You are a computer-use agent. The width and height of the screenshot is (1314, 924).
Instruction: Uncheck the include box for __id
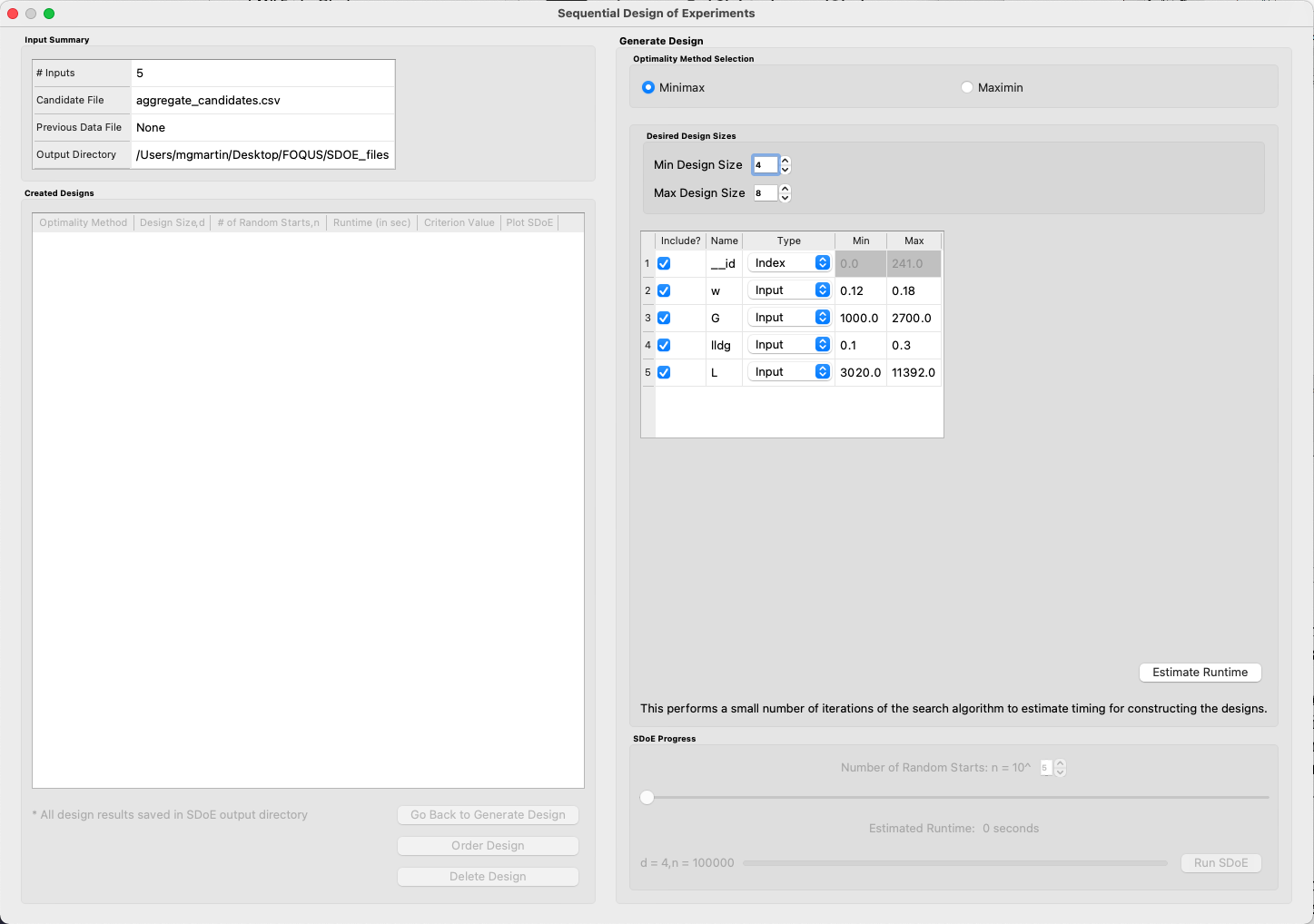(x=664, y=263)
